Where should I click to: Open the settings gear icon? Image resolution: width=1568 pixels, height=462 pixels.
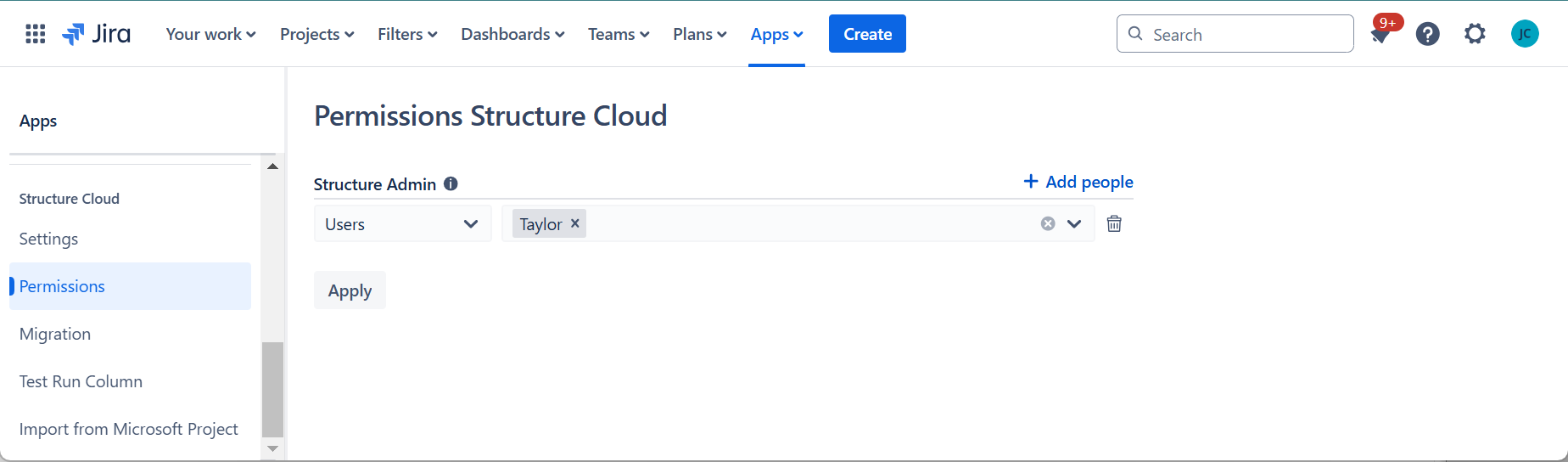(1476, 34)
